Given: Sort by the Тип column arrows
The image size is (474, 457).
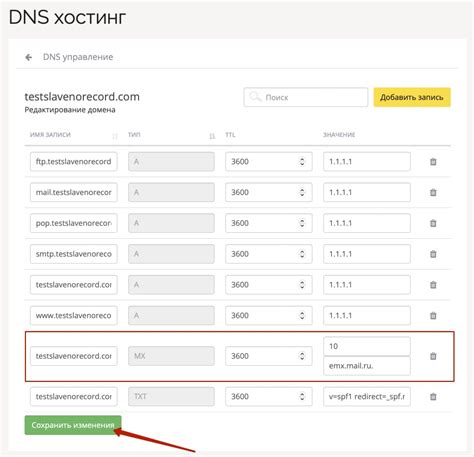Looking at the screenshot, I should pos(212,136).
